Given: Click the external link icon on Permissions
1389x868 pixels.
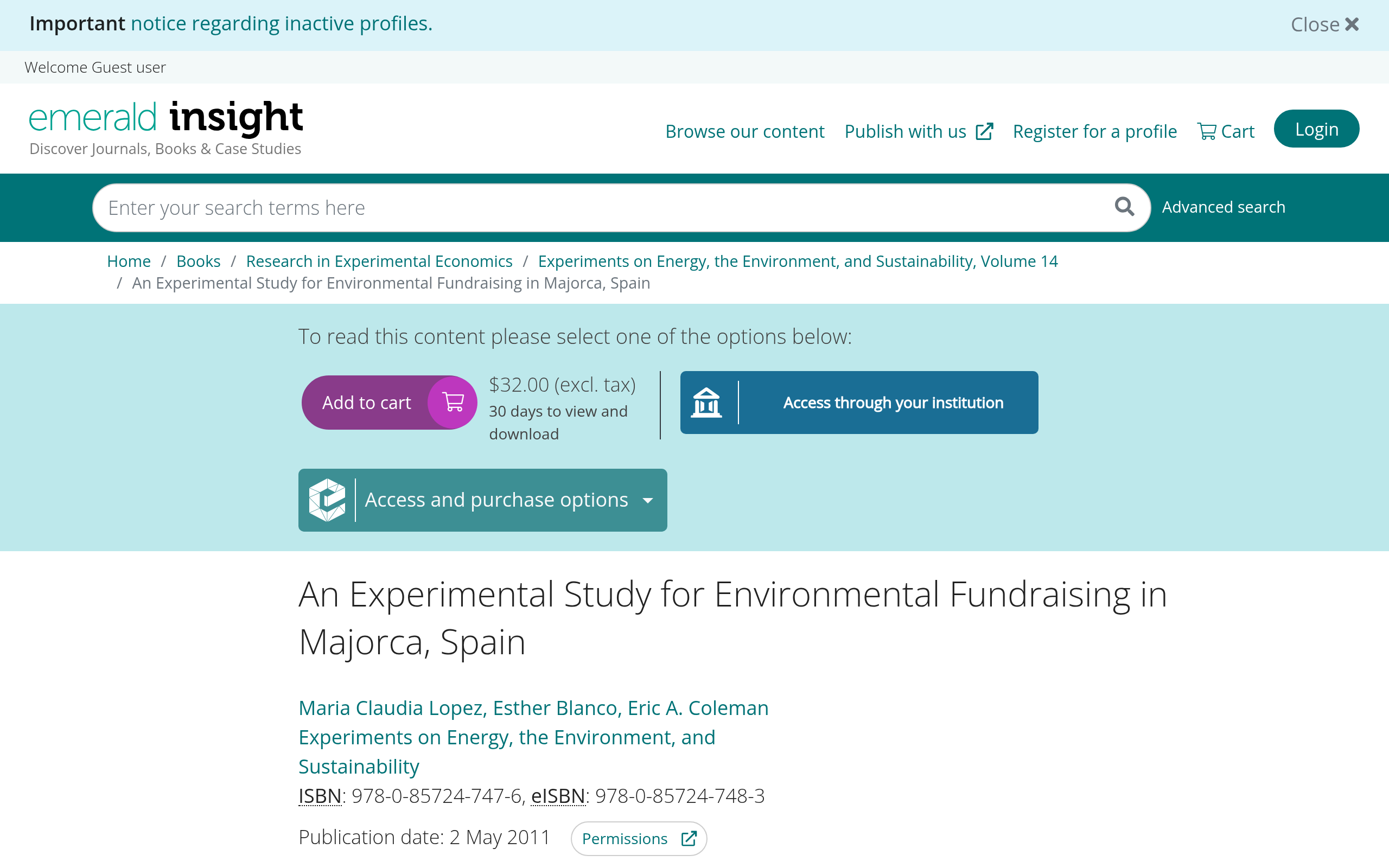Looking at the screenshot, I should [689, 839].
